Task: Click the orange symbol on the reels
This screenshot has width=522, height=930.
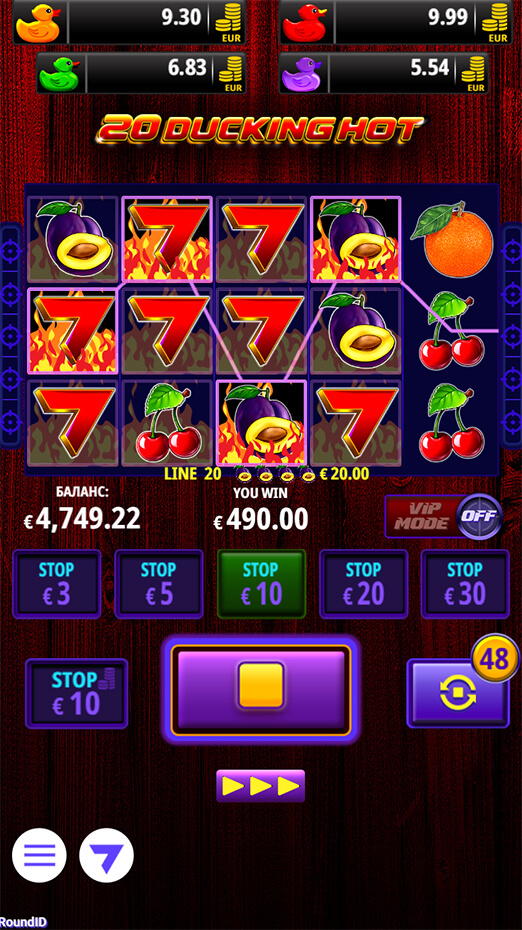Action: coord(458,242)
